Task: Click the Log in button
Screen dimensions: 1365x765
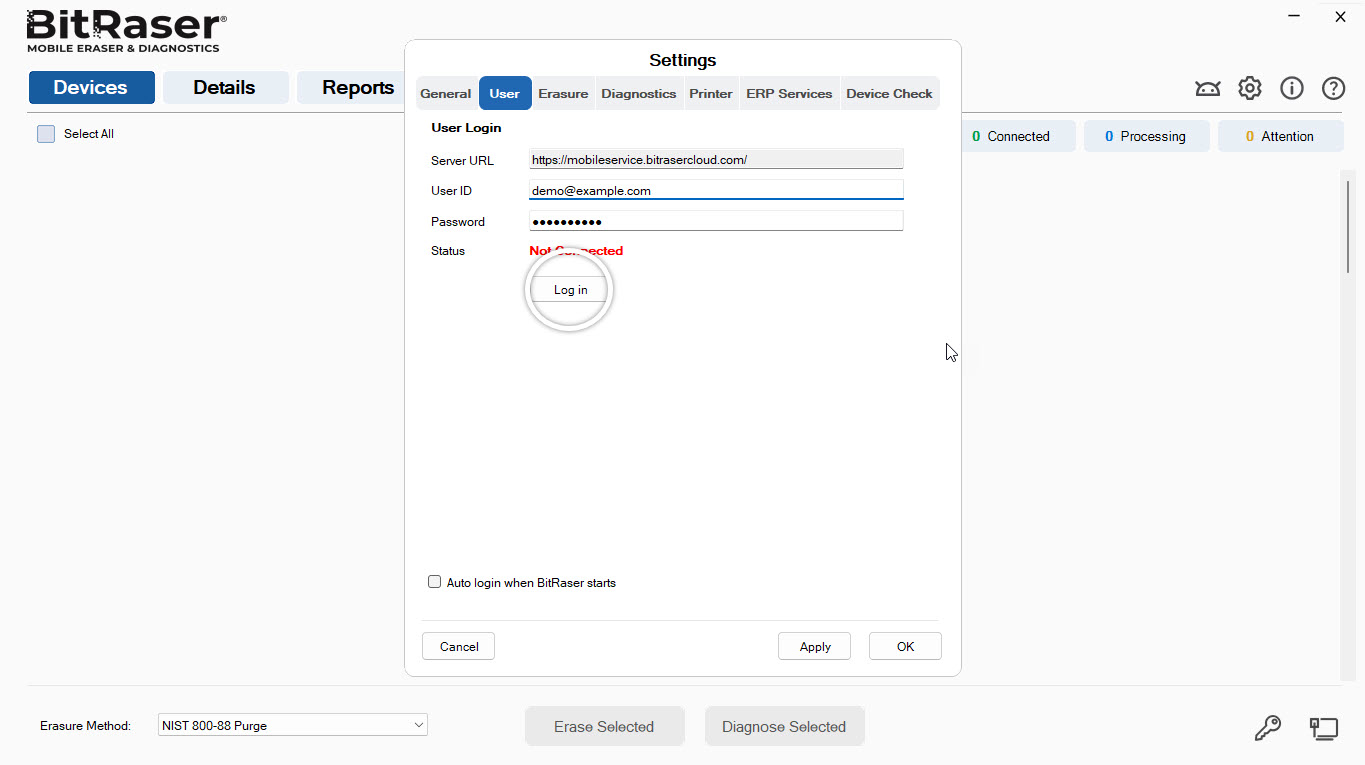Action: point(571,290)
